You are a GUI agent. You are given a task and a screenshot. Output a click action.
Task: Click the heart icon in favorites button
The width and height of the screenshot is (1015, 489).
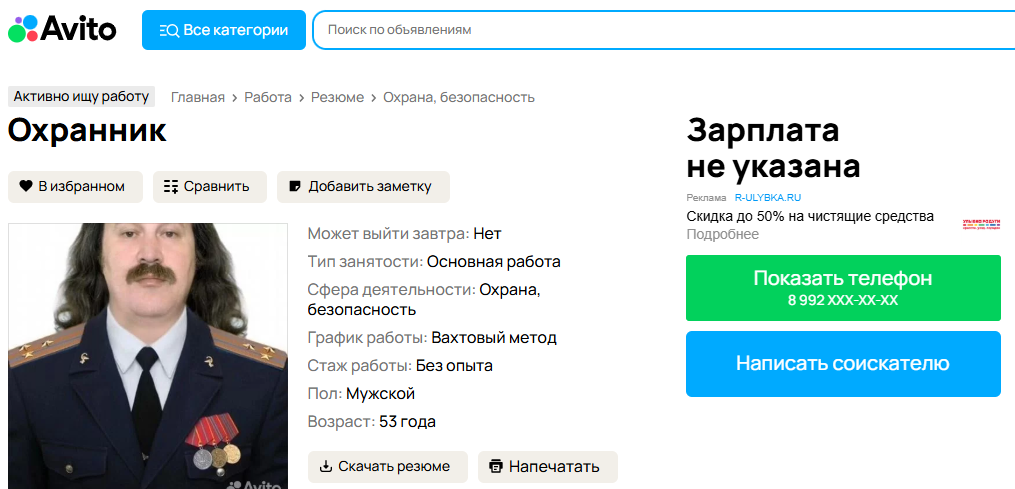[26, 186]
